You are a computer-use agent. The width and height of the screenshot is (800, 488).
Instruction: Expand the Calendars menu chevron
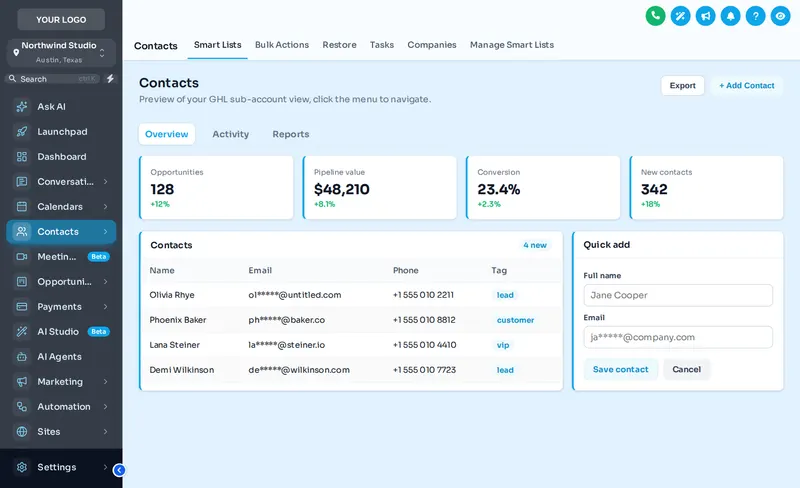point(106,207)
